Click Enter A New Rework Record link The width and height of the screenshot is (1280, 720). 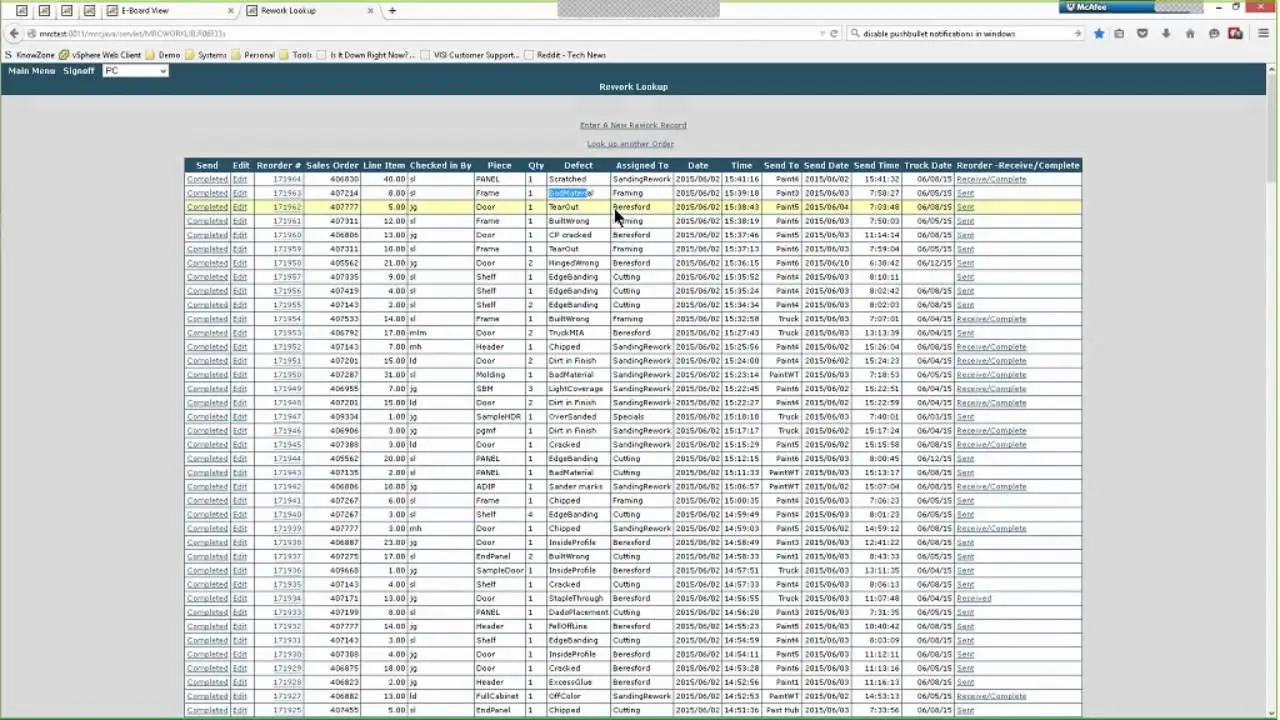point(633,125)
